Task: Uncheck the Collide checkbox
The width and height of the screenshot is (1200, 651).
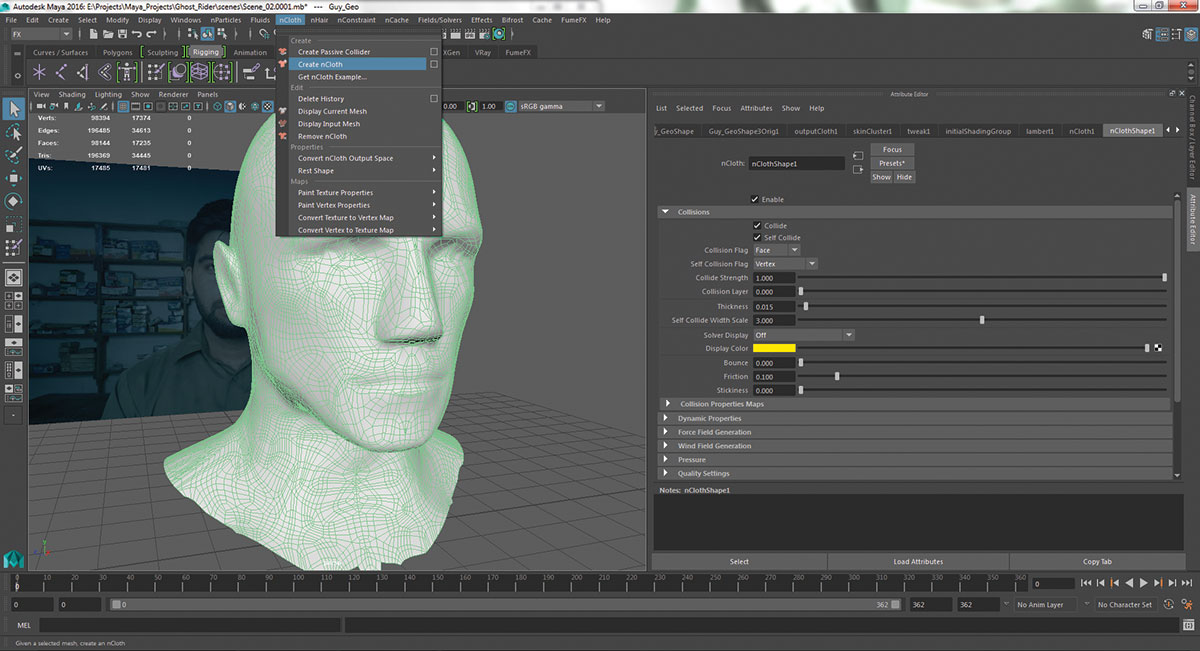Action: (x=757, y=226)
